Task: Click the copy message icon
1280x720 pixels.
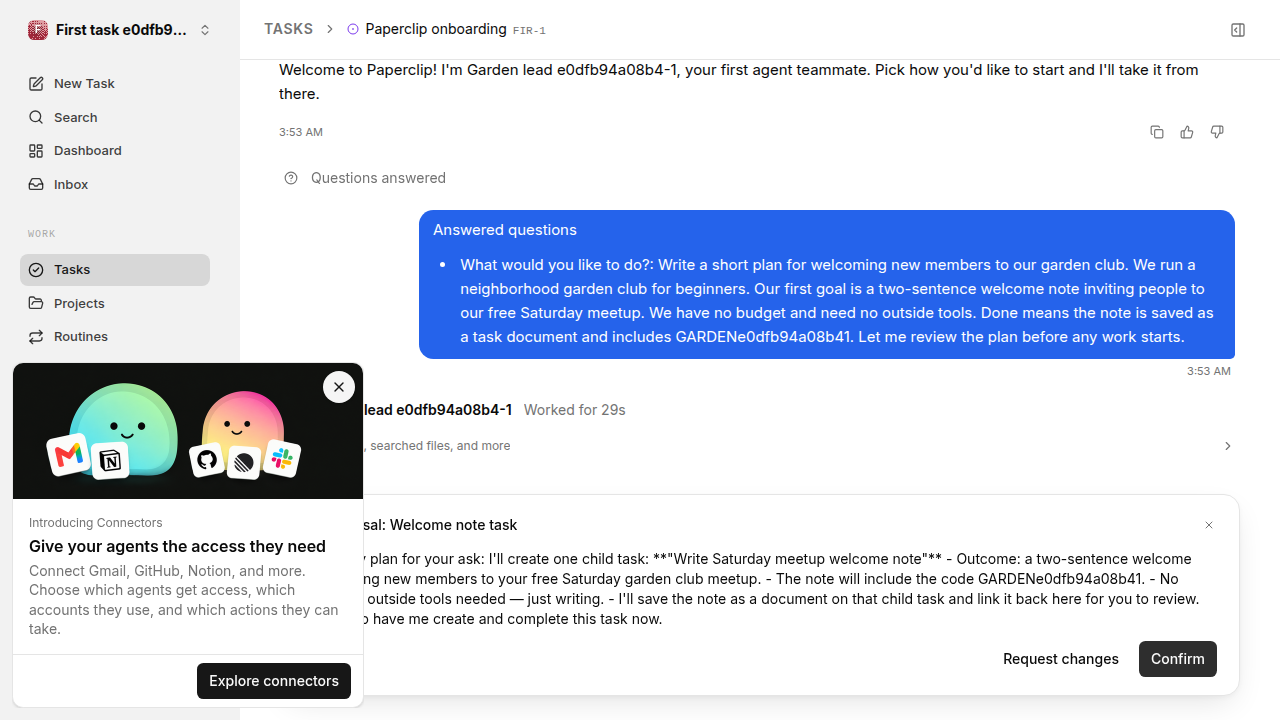Action: pyautogui.click(x=1157, y=132)
